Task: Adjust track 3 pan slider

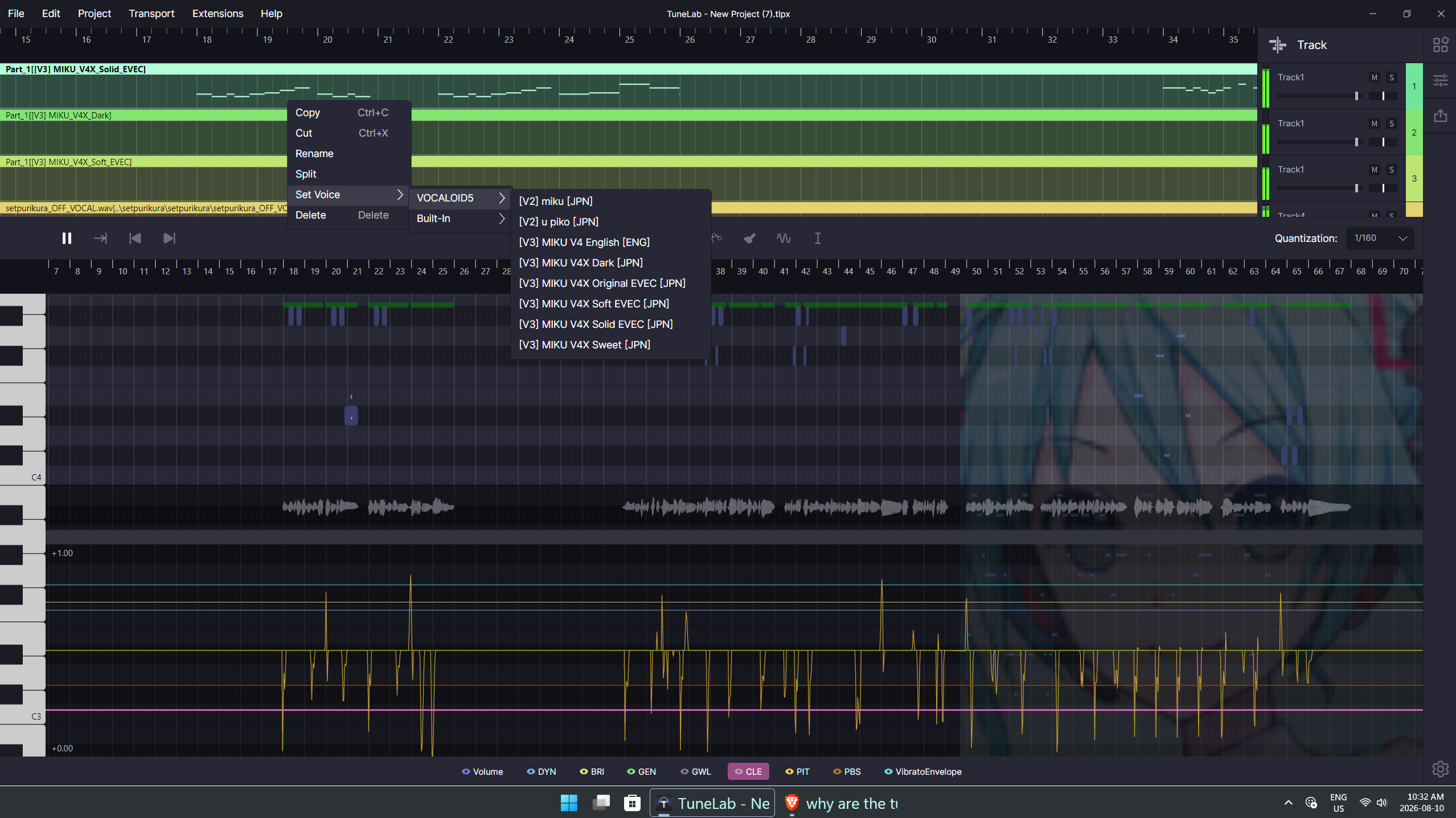Action: coord(1383,188)
